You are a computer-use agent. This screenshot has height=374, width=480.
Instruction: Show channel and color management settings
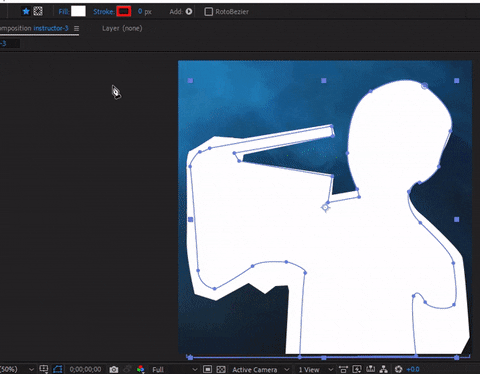[141, 369]
